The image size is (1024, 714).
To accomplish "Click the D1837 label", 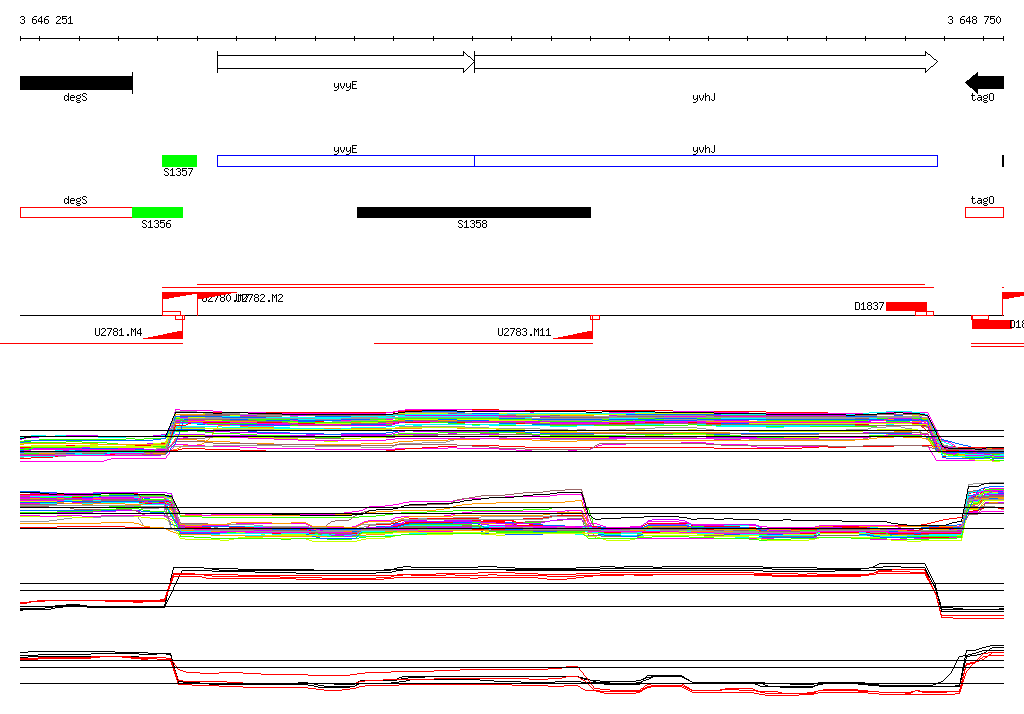I will pyautogui.click(x=869, y=306).
